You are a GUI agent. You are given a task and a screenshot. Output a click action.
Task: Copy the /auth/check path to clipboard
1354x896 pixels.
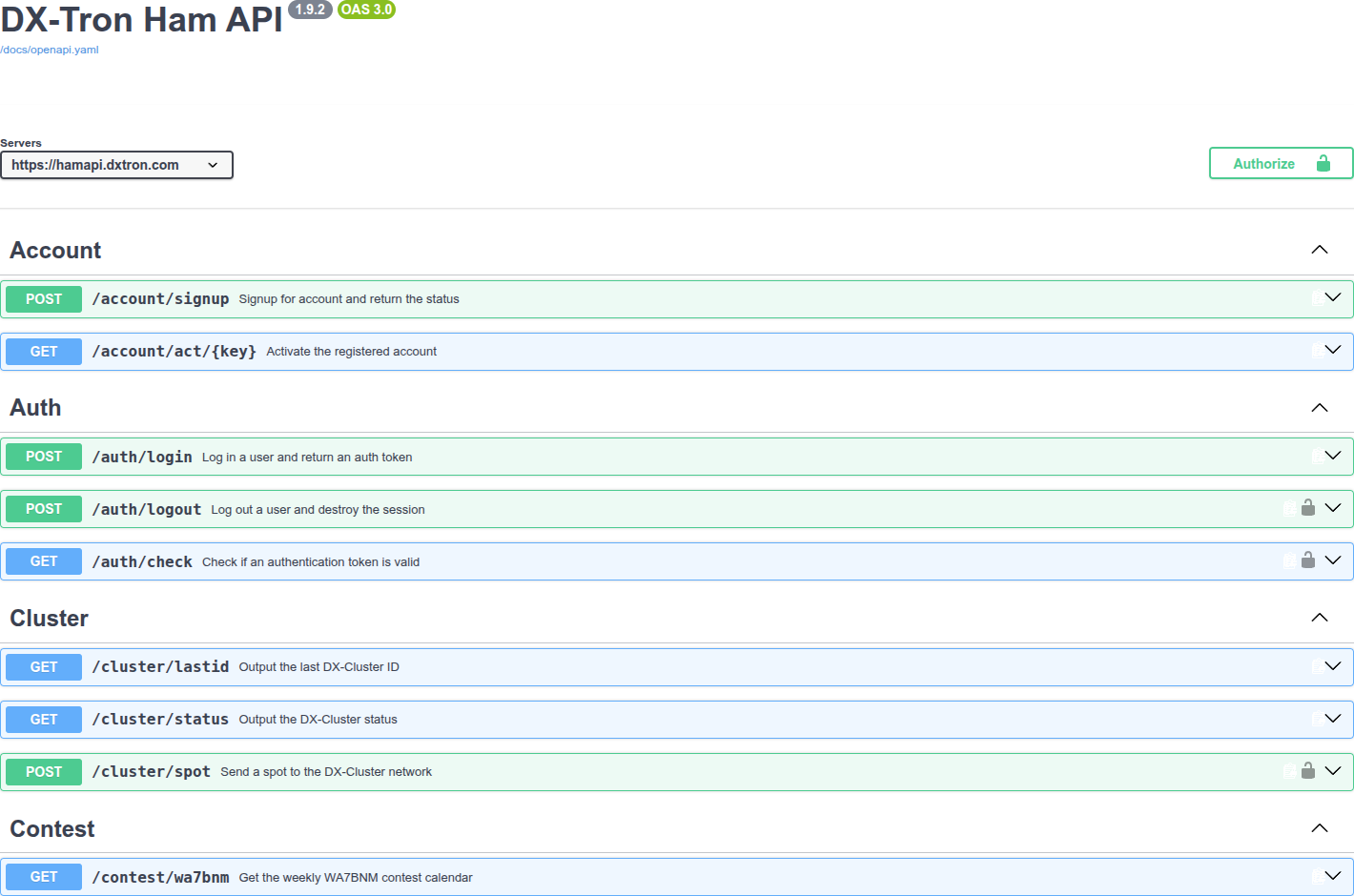tap(1290, 561)
